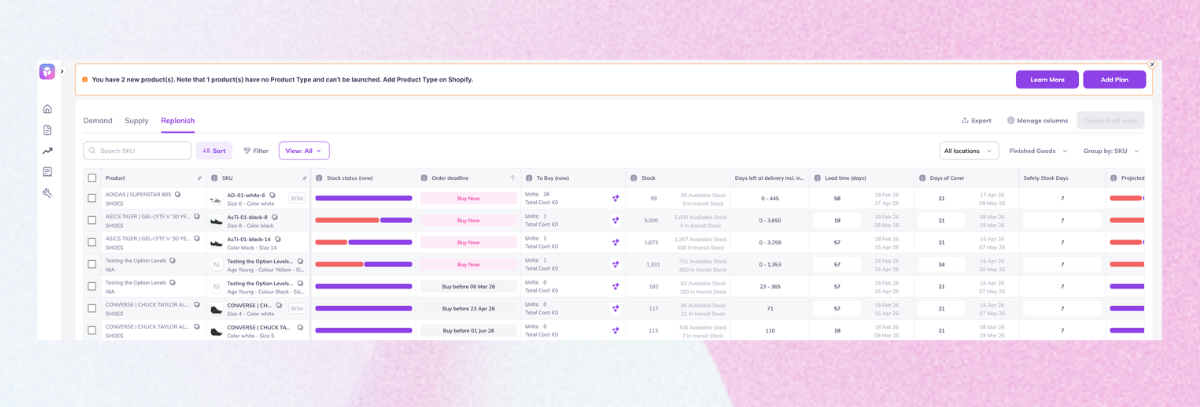Open Manage columns

(x=1038, y=121)
